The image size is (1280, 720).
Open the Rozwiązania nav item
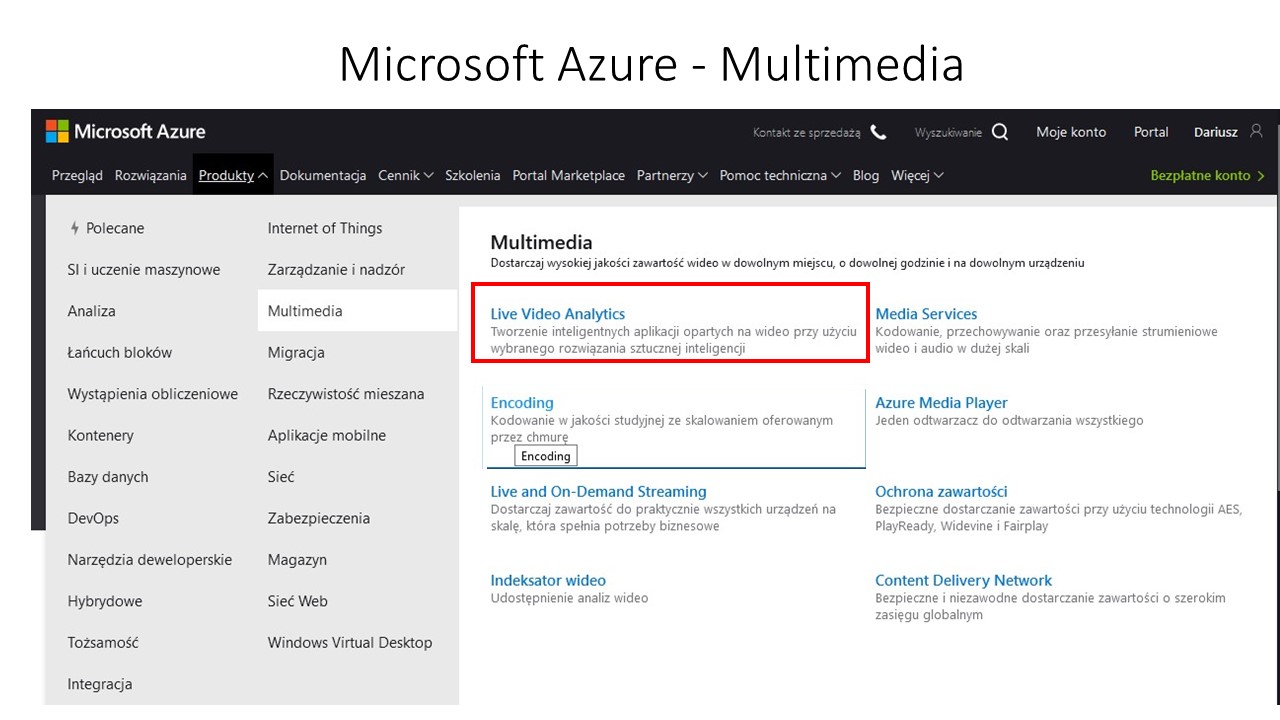coord(151,175)
